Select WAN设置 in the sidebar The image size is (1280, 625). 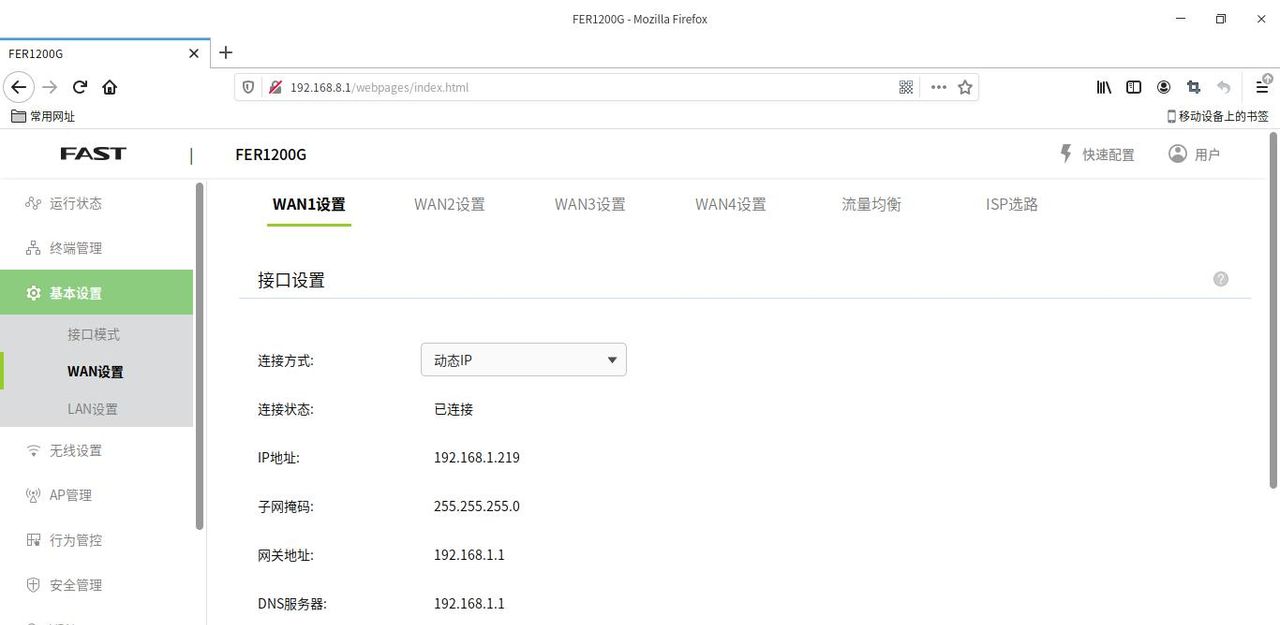96,371
